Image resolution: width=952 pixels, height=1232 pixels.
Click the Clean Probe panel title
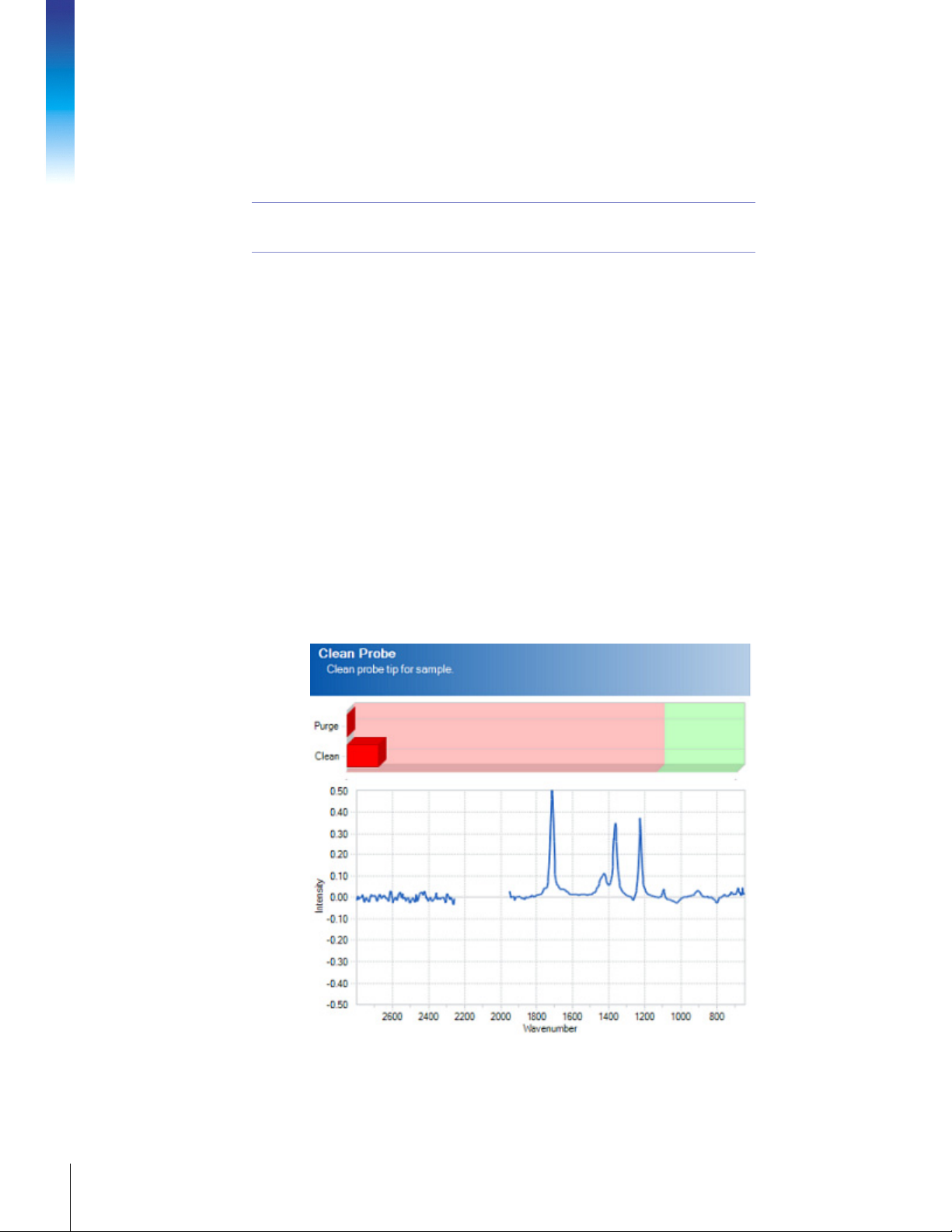point(357,654)
